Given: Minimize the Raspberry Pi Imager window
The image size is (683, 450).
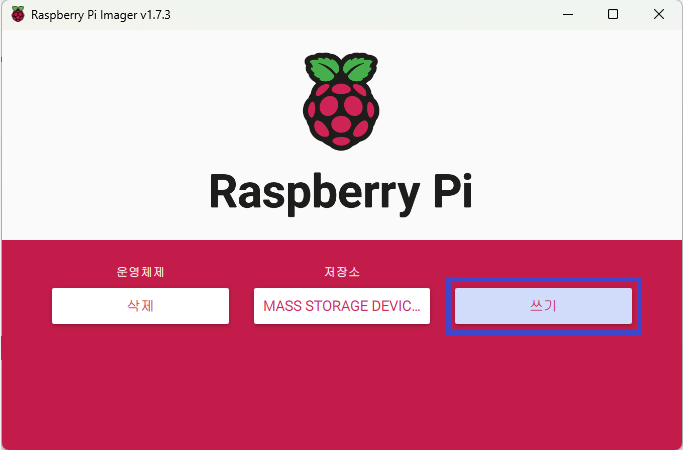Looking at the screenshot, I should pos(568,14).
